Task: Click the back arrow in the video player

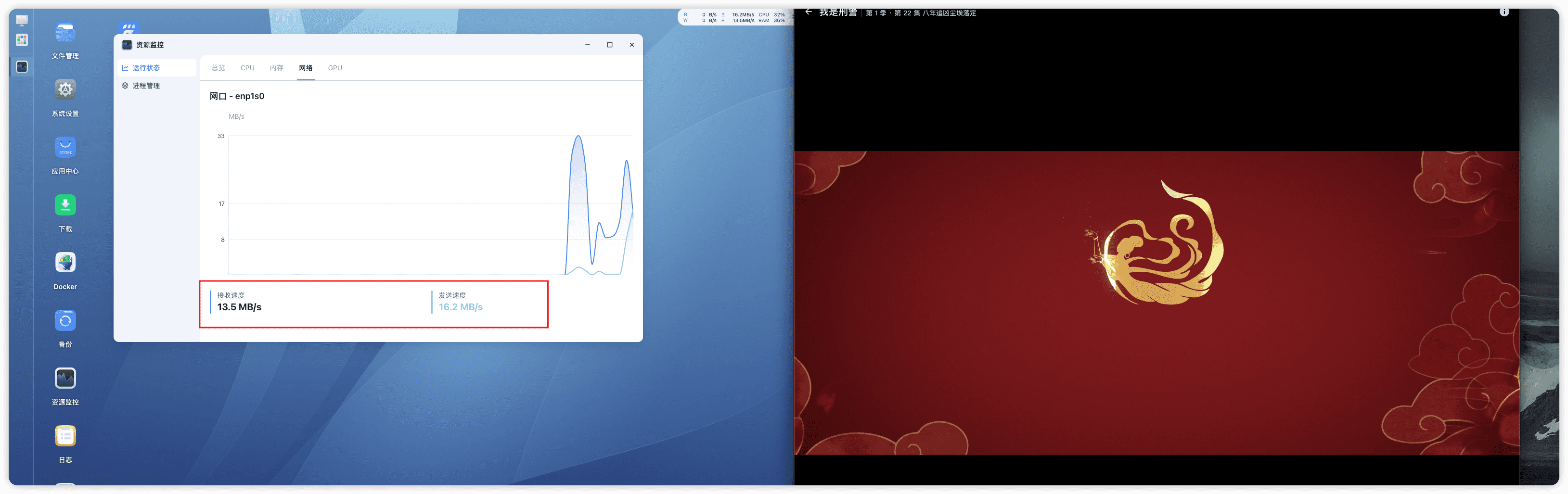Action: [x=809, y=12]
